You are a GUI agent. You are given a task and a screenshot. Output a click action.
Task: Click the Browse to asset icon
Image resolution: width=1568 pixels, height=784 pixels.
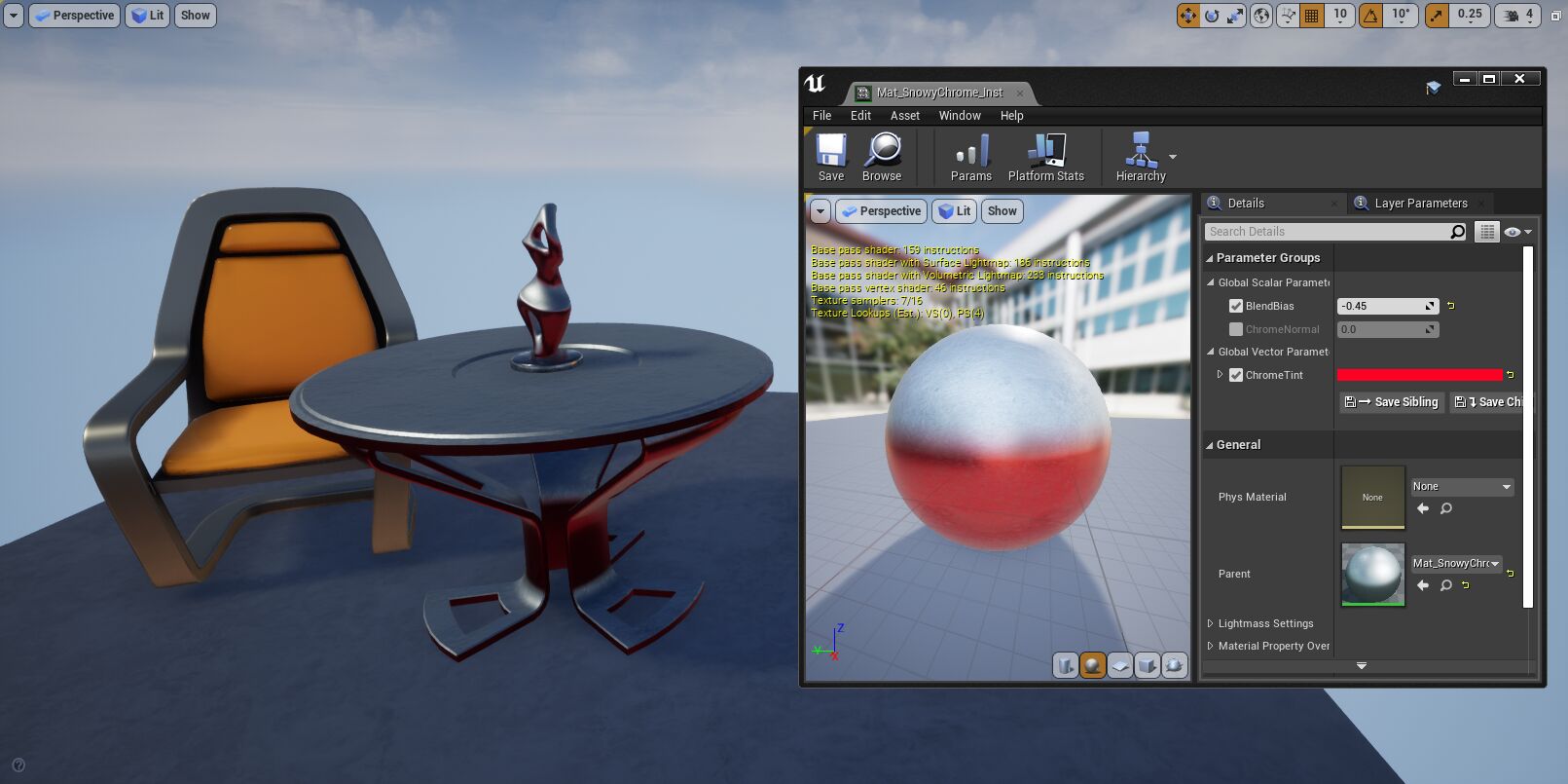[882, 157]
